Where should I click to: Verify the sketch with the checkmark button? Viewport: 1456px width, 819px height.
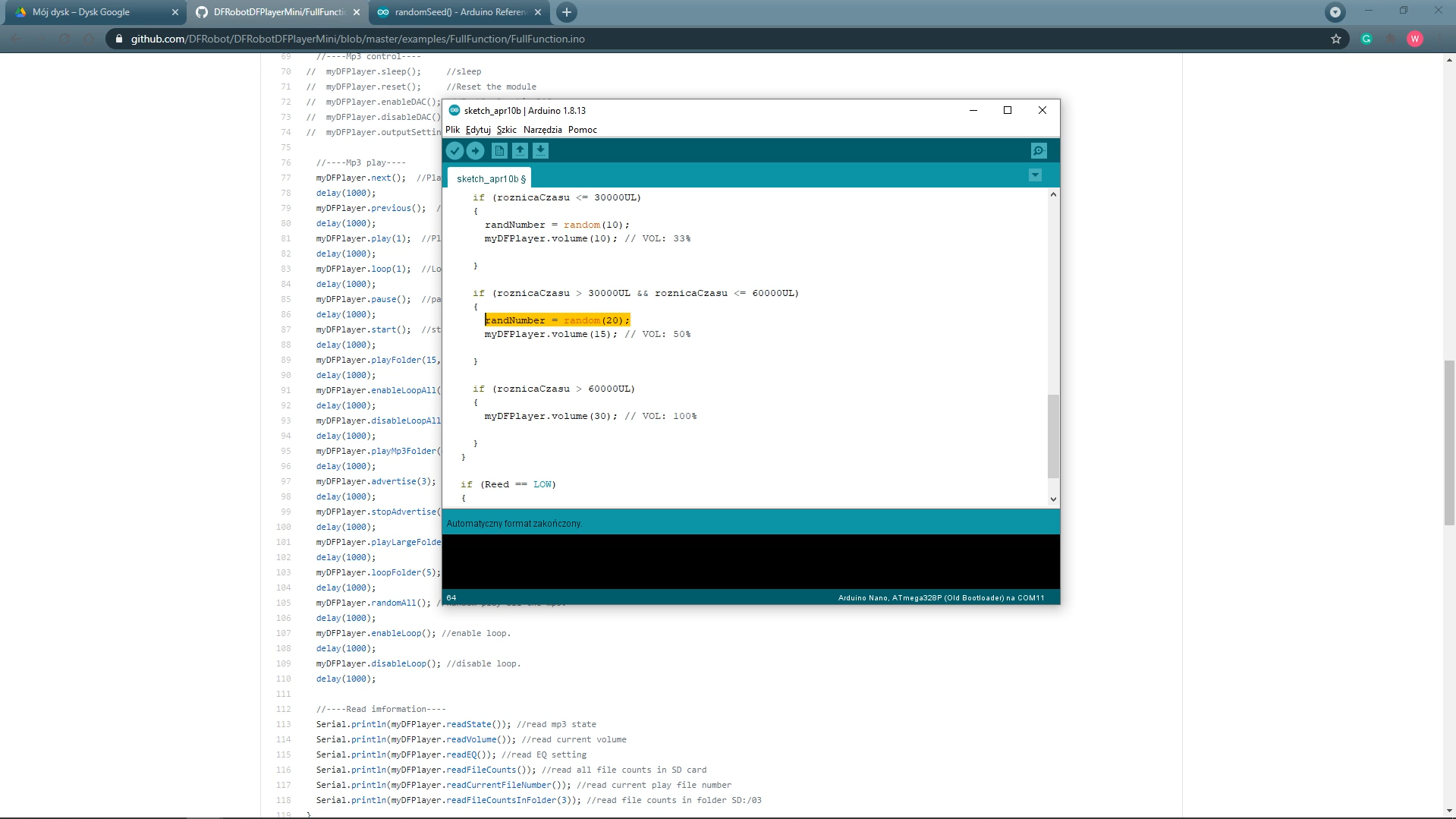coord(454,150)
